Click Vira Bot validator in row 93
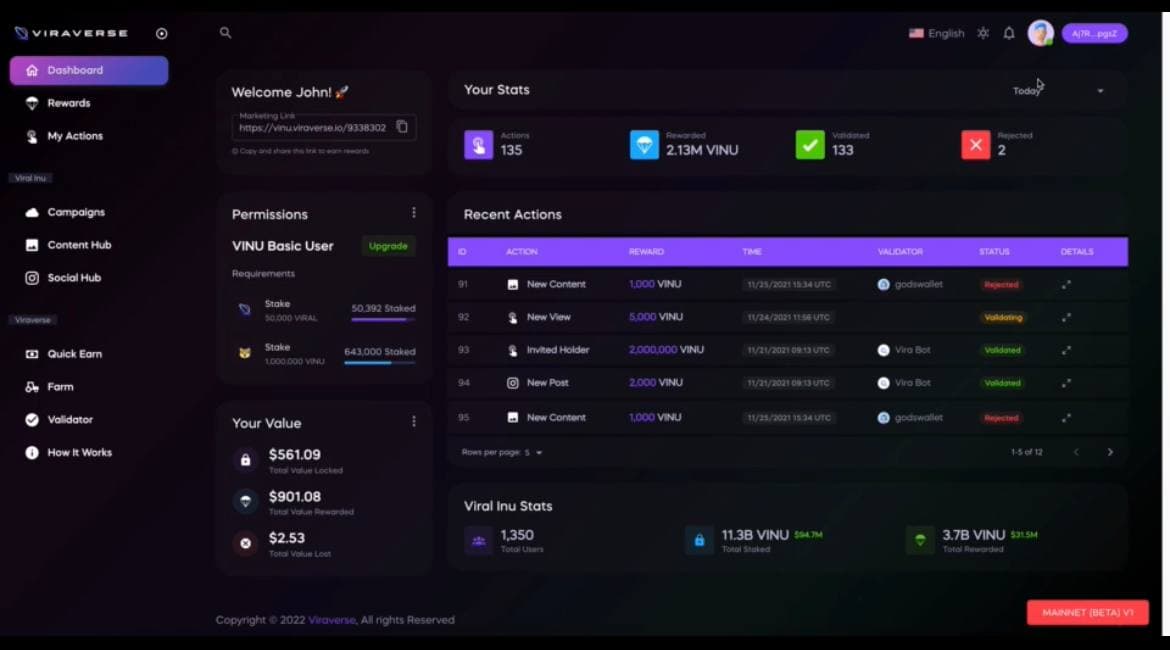Viewport: 1170px width, 650px height. pos(904,350)
